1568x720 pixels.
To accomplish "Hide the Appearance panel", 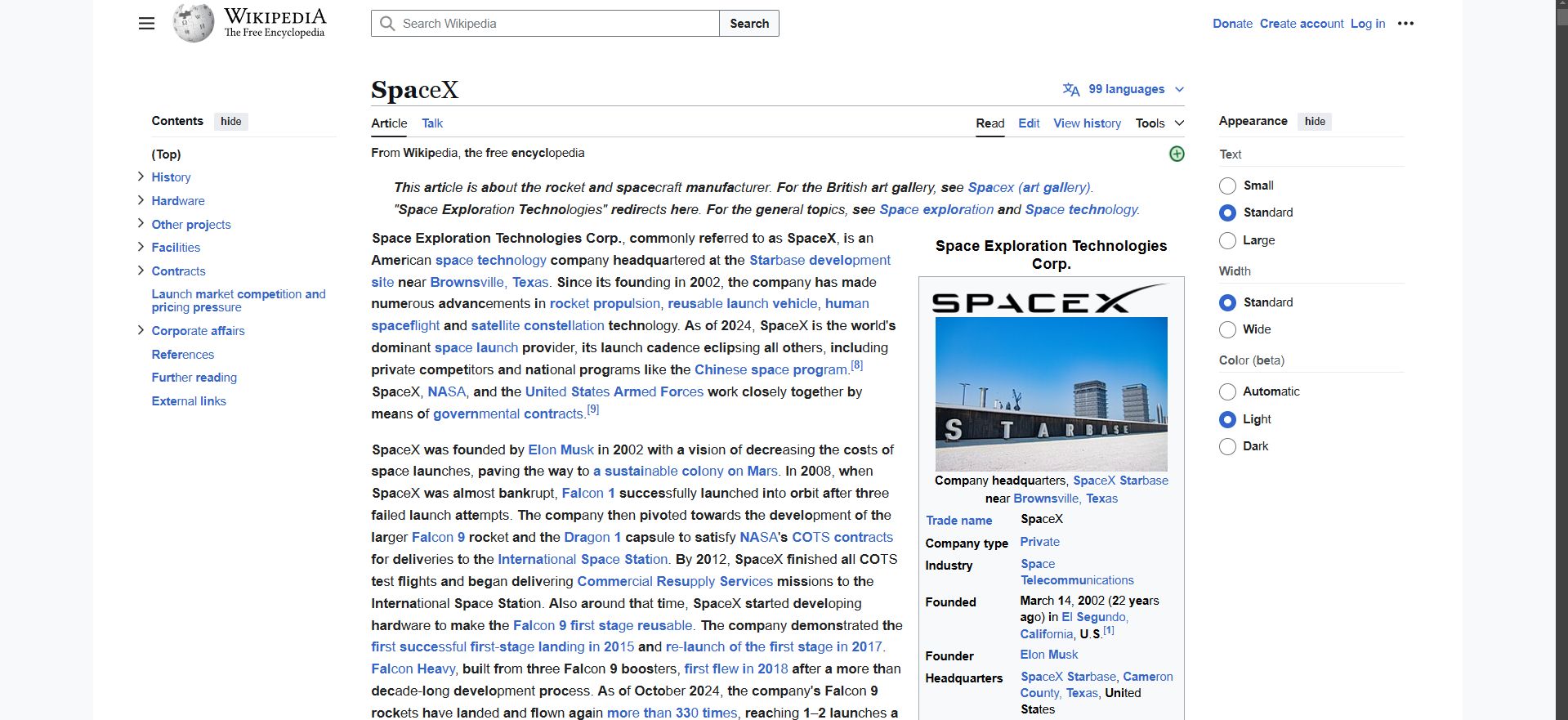I will point(1315,121).
